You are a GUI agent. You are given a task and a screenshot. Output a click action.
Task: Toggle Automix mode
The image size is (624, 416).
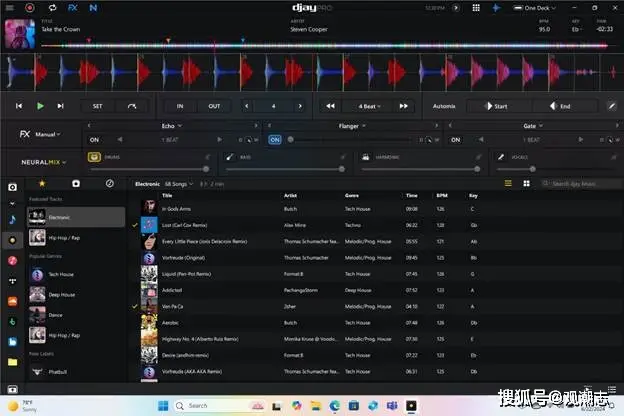coord(444,106)
